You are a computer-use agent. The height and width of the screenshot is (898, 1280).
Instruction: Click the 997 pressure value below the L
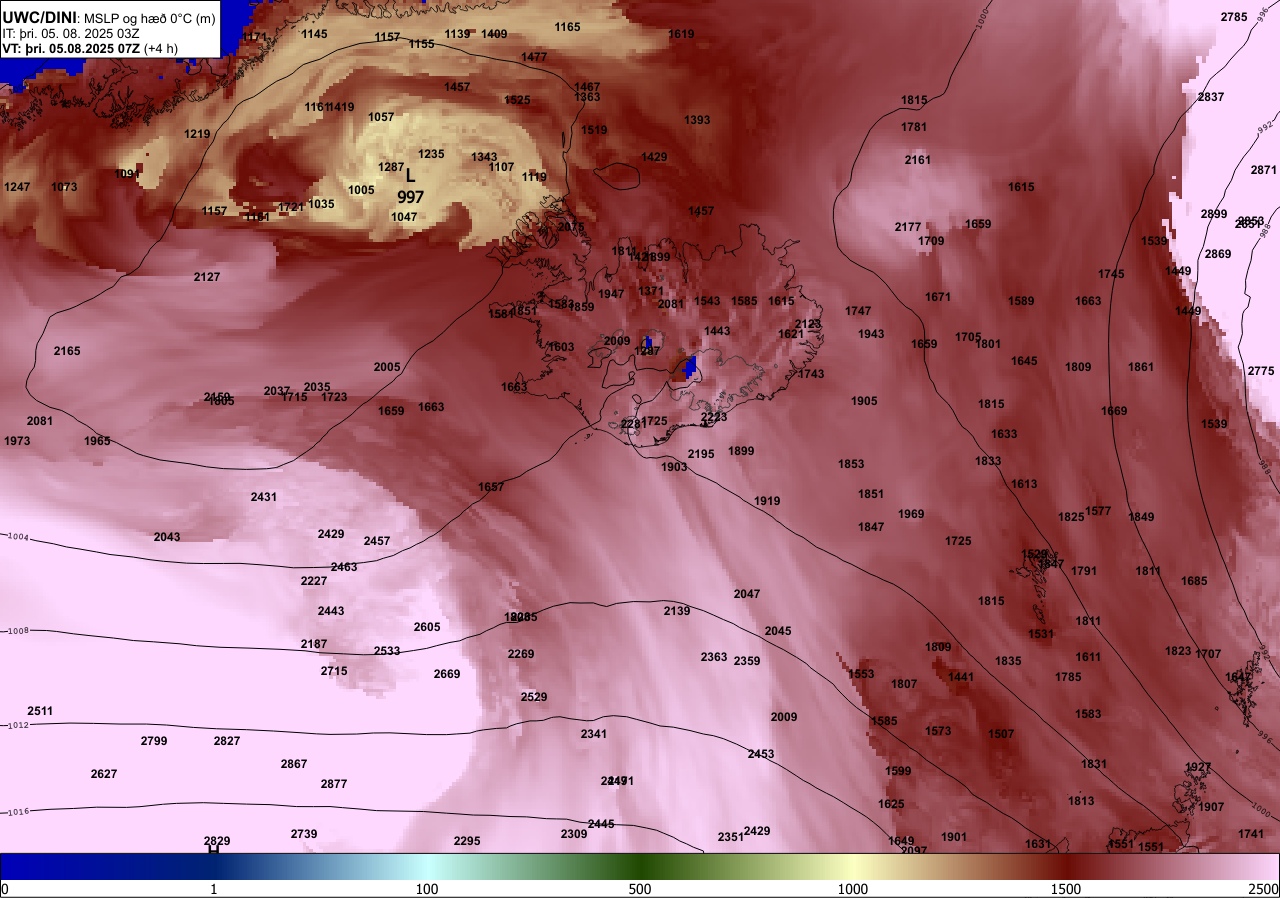[410, 198]
